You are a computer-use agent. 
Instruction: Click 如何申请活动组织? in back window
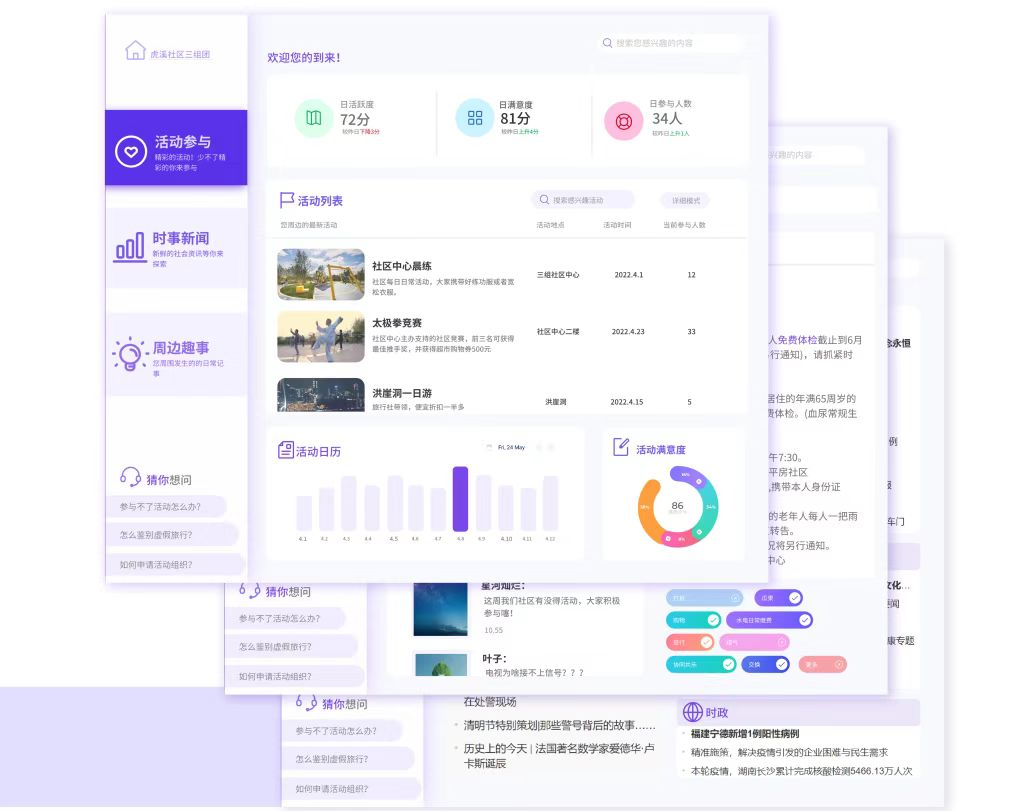(351, 789)
